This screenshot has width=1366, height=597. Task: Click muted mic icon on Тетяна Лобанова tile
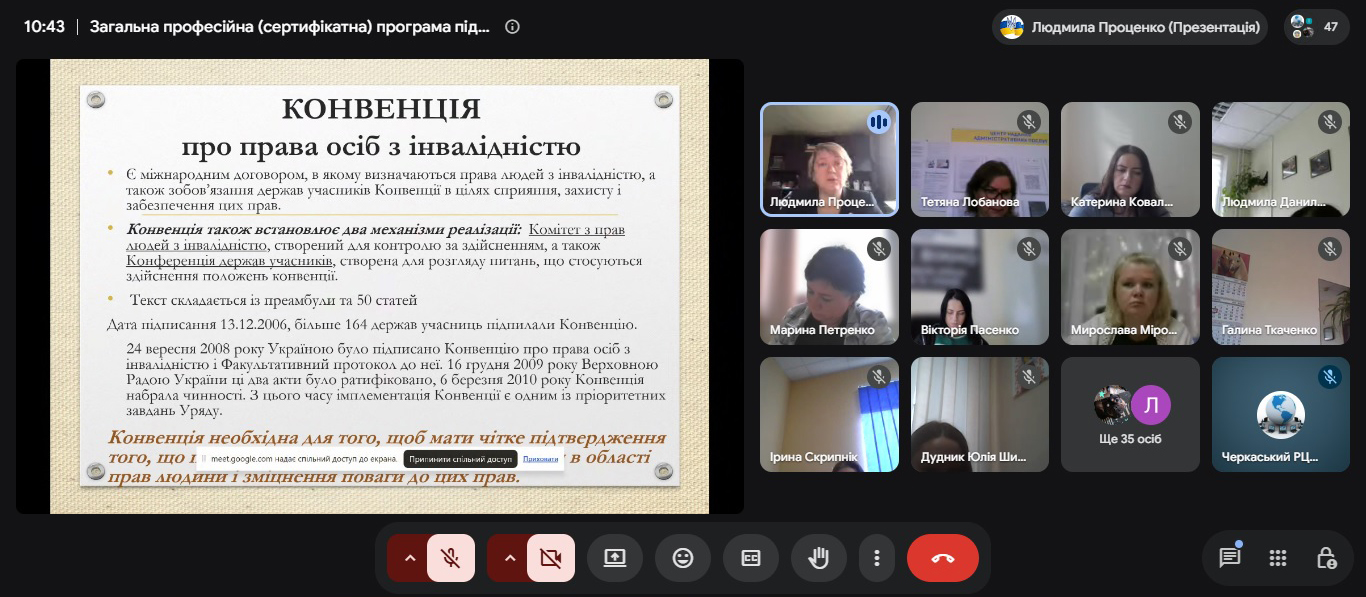[x=1029, y=122]
